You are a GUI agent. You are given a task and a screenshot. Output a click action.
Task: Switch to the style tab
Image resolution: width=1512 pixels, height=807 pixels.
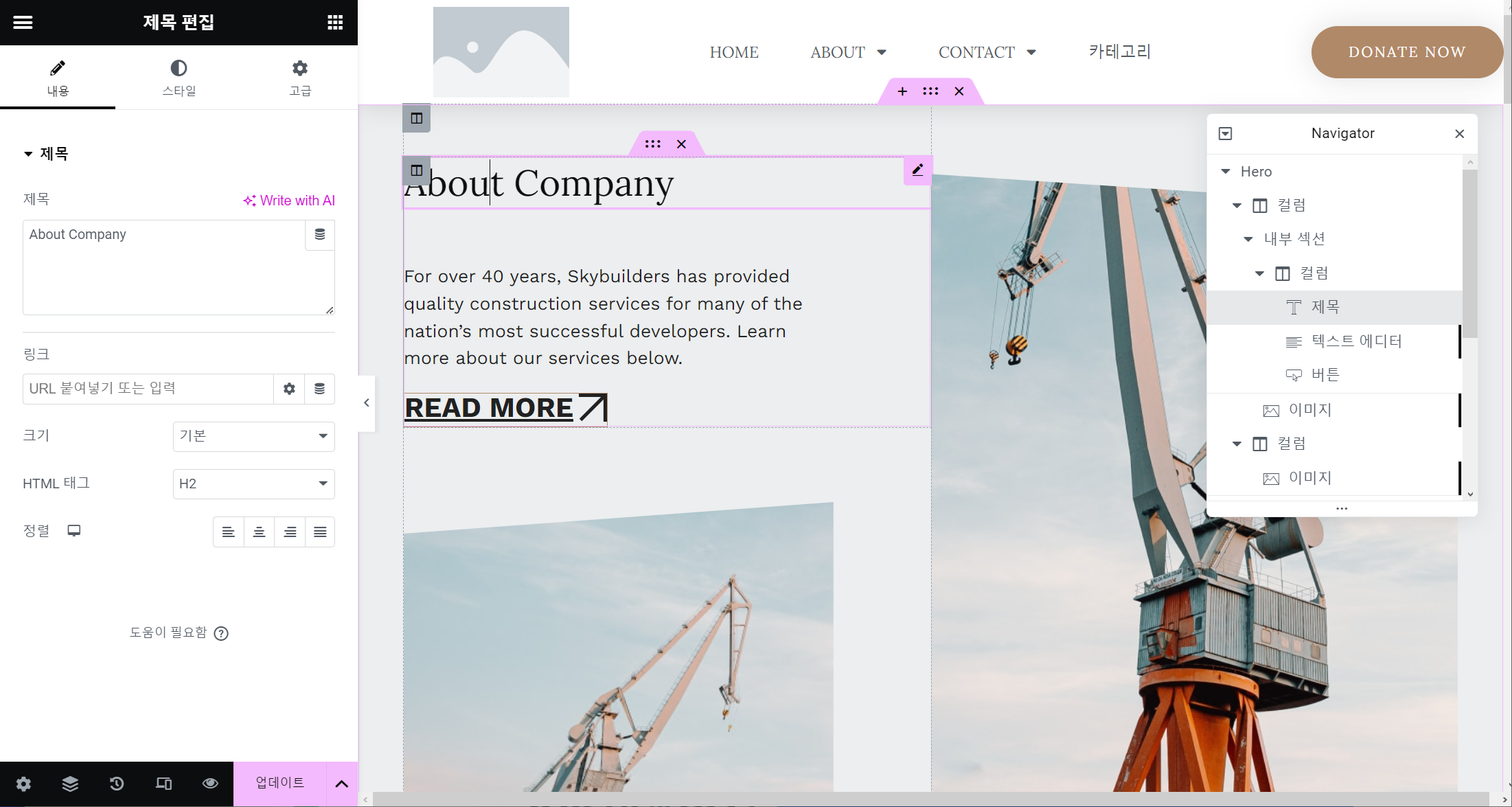point(179,78)
